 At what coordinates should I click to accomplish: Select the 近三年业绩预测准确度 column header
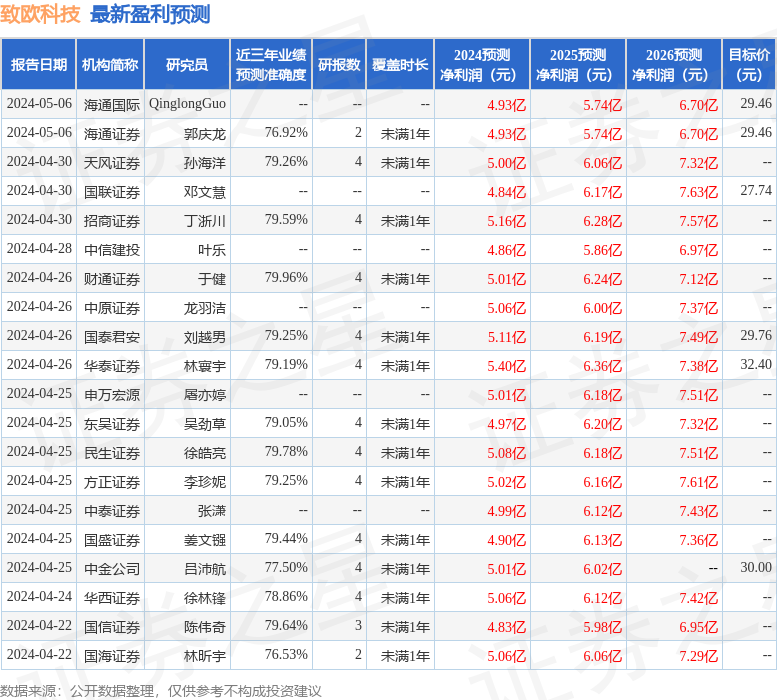[x=271, y=64]
